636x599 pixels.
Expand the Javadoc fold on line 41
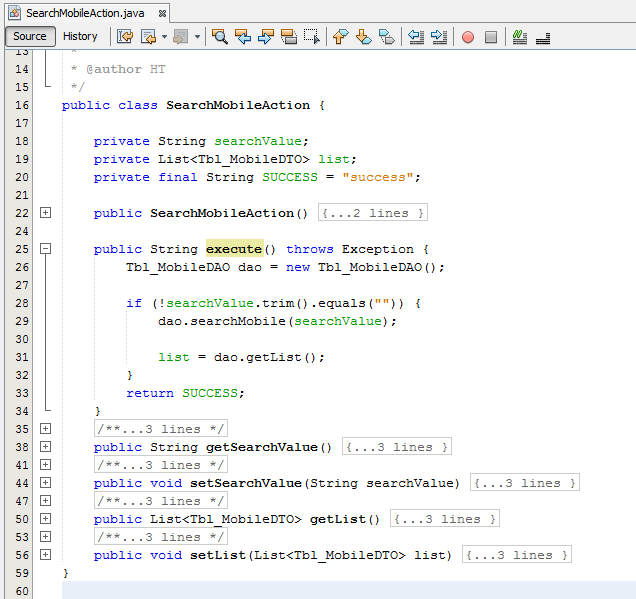pos(45,464)
